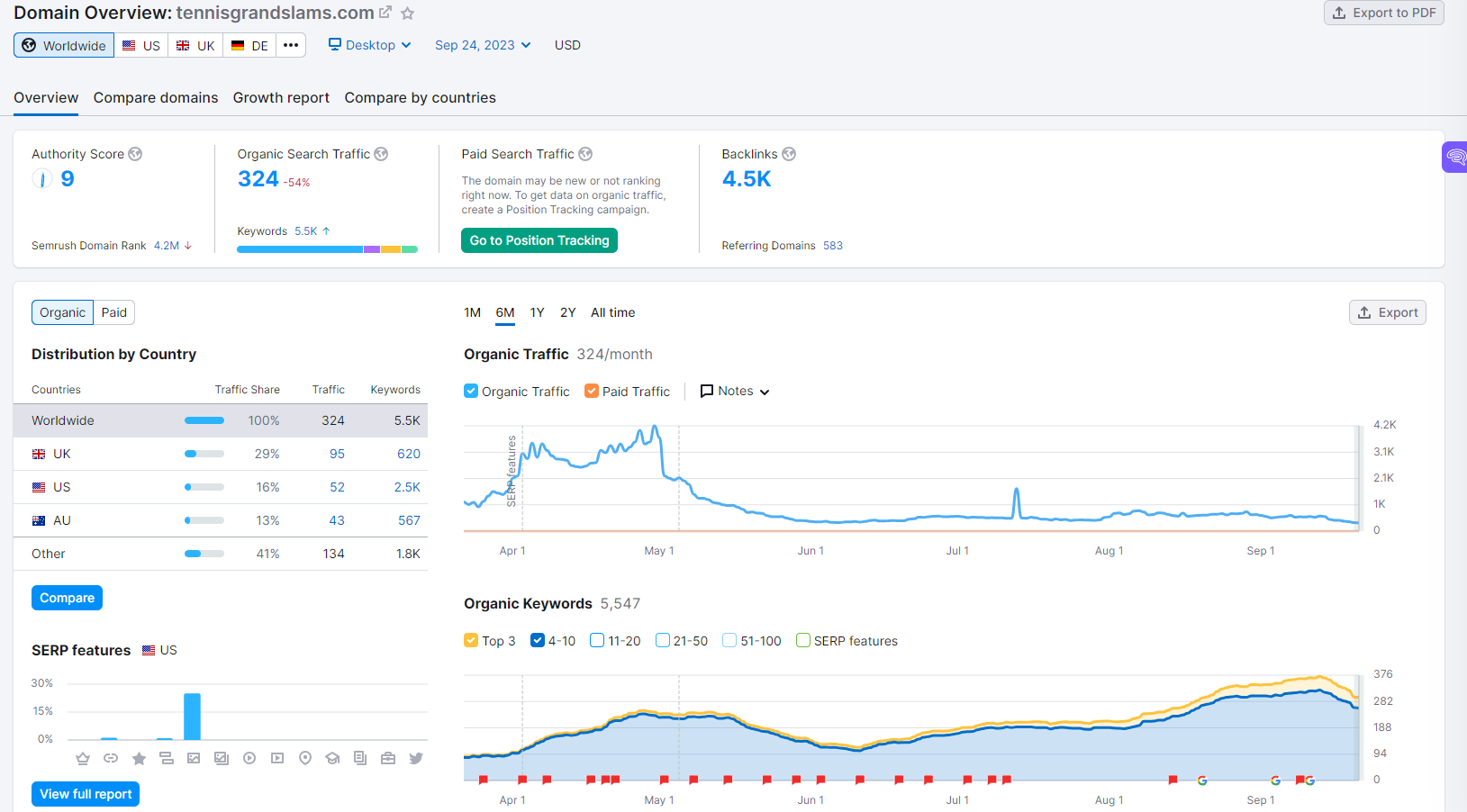Viewport: 1467px width, 812px height.
Task: Open Referring Domains 583 link
Action: [x=833, y=246]
